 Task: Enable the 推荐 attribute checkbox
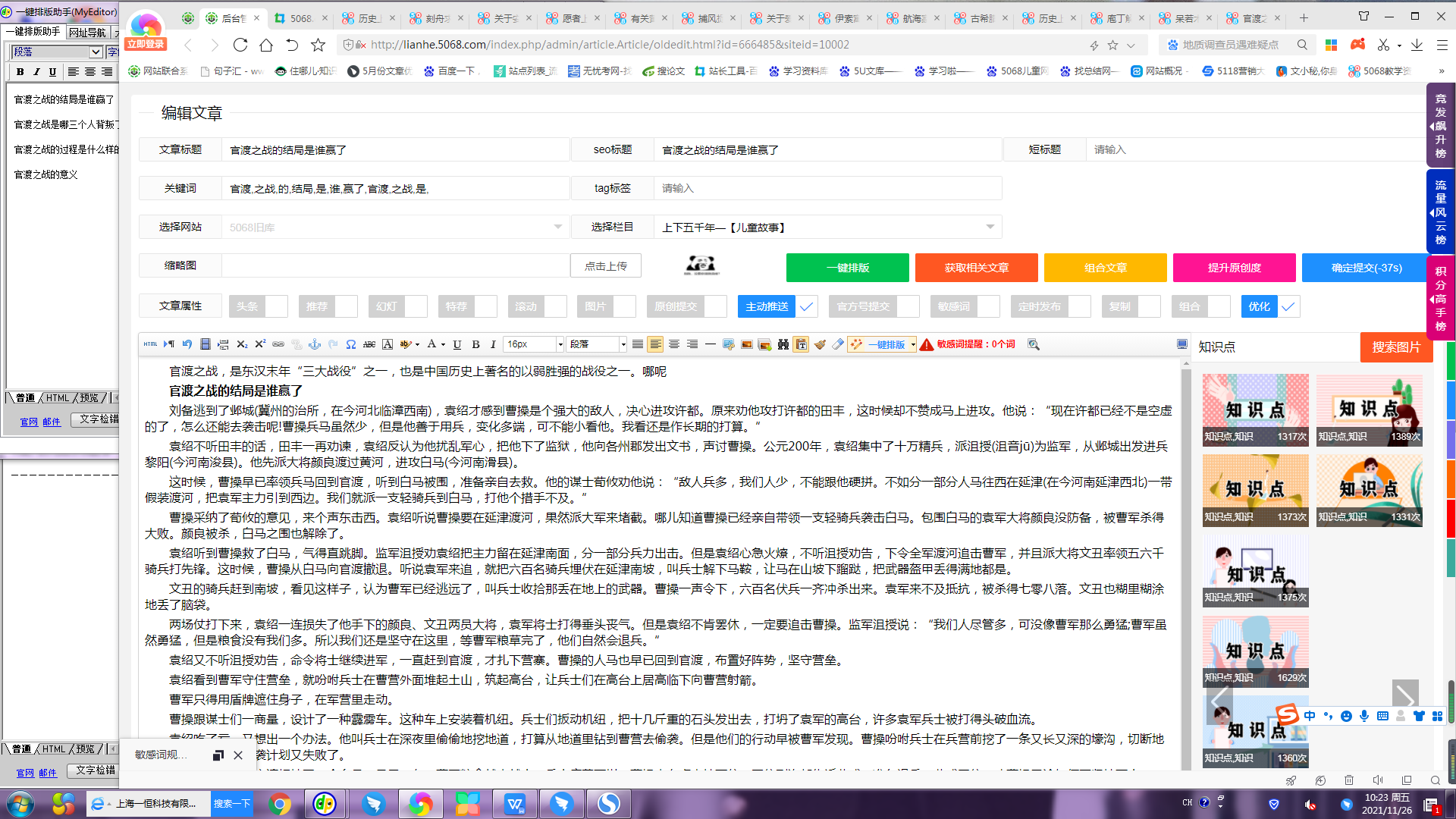point(347,306)
